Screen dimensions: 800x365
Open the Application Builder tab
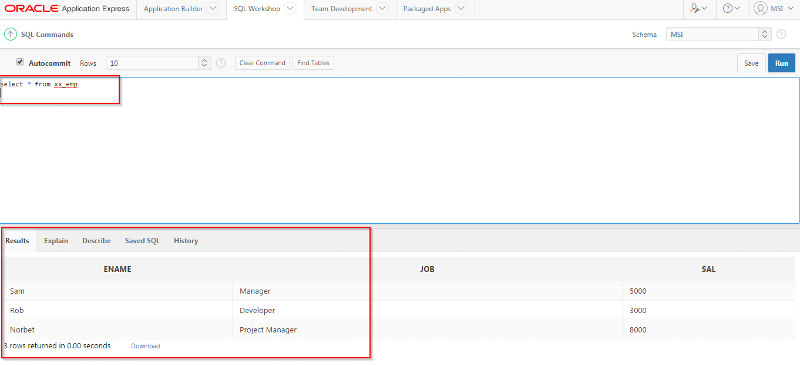173,9
